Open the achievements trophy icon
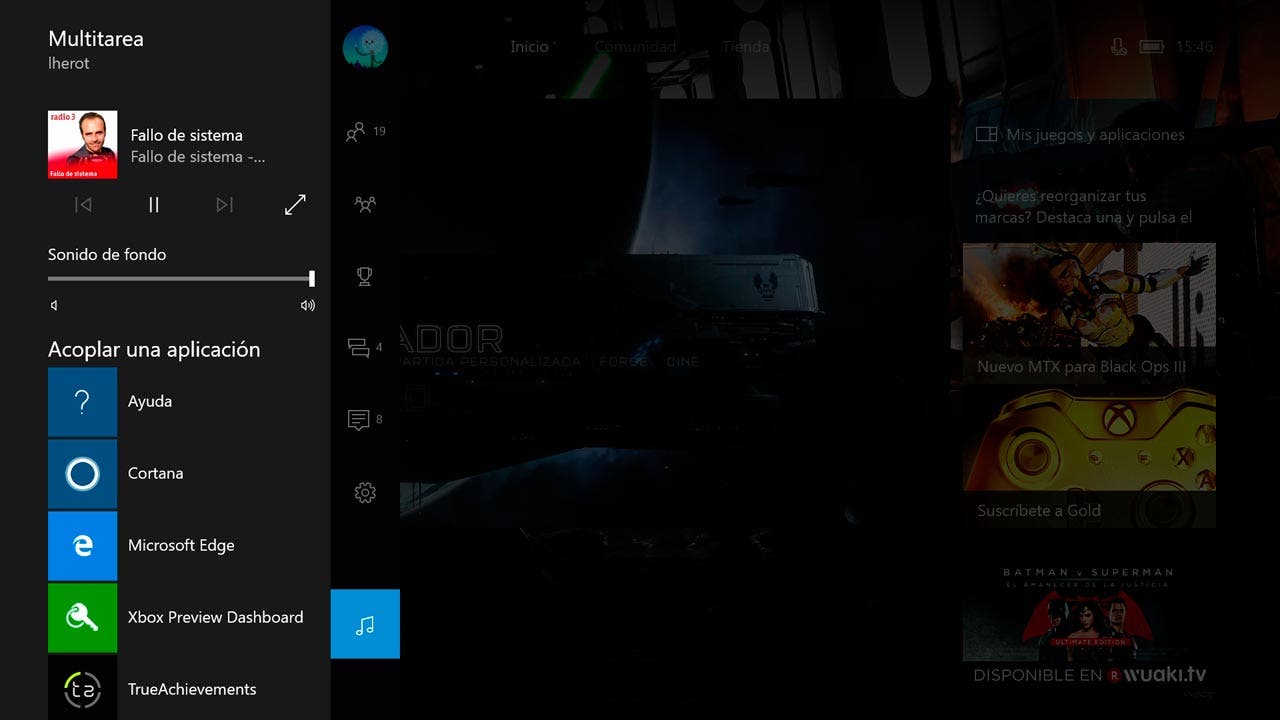 pos(365,276)
